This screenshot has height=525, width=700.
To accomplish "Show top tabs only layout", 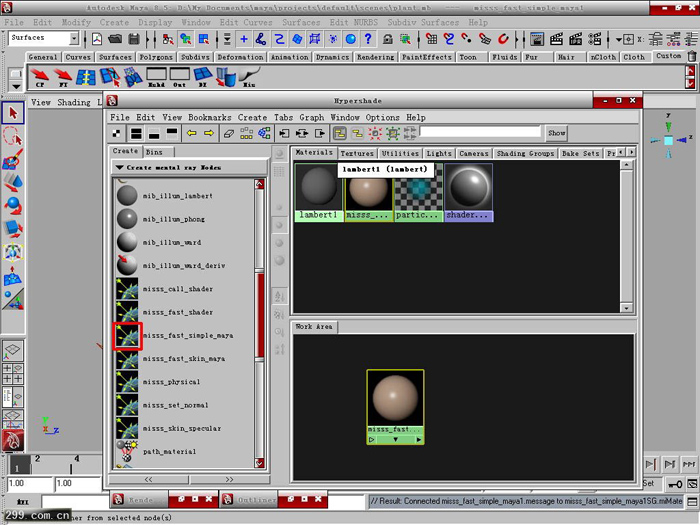I will (172, 133).
